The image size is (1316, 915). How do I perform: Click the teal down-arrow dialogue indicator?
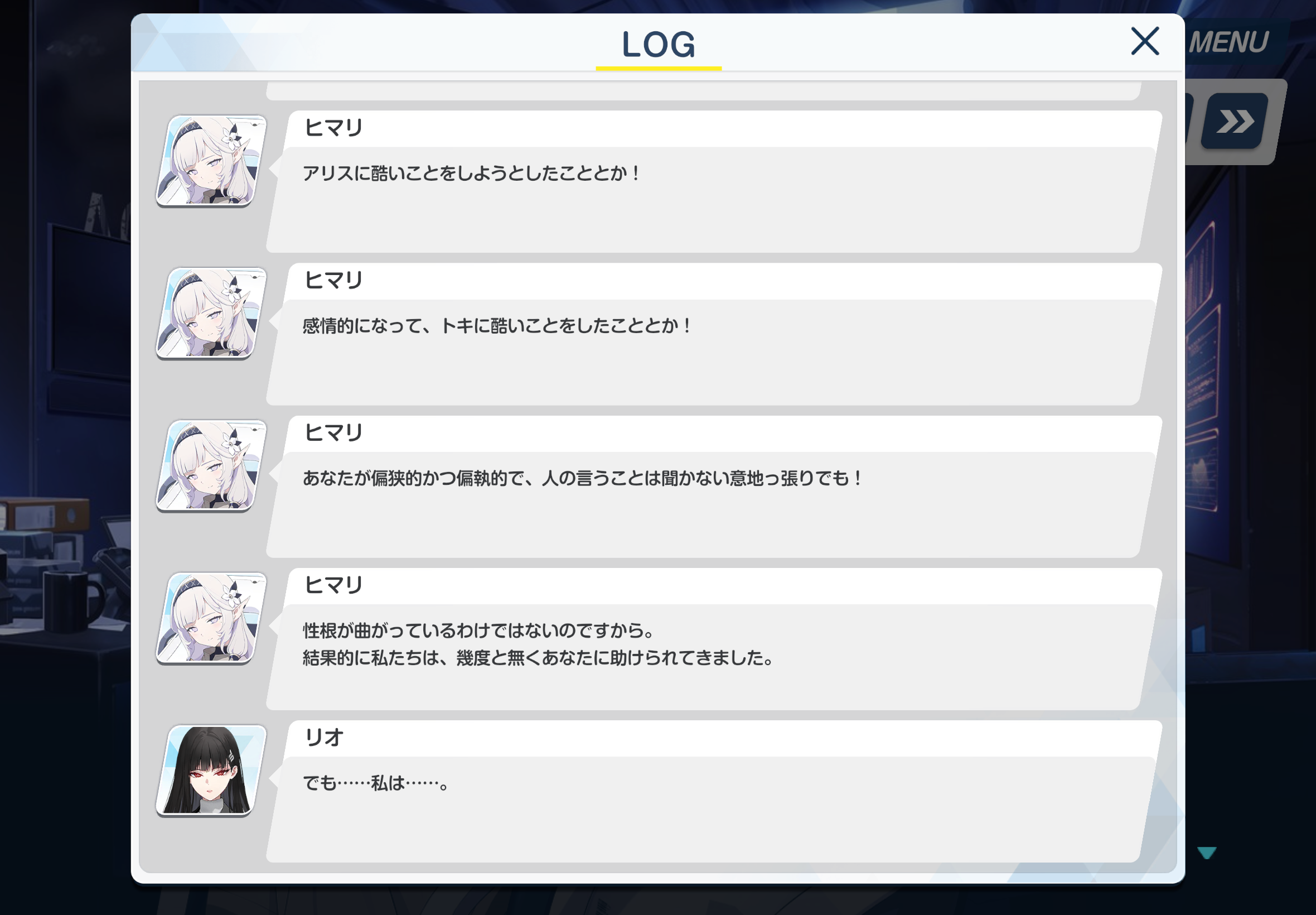(x=1207, y=853)
